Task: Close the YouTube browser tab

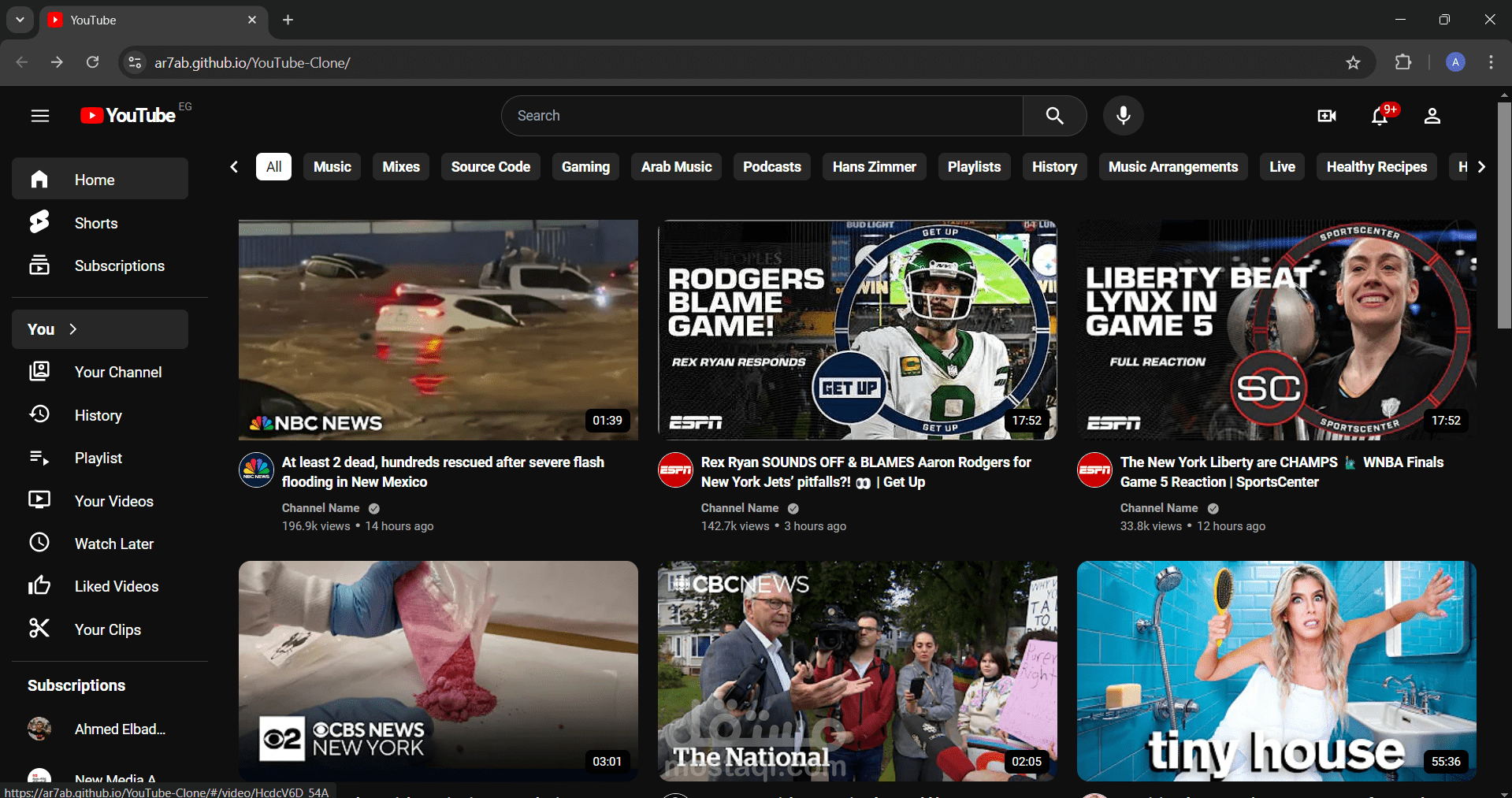Action: click(x=252, y=20)
